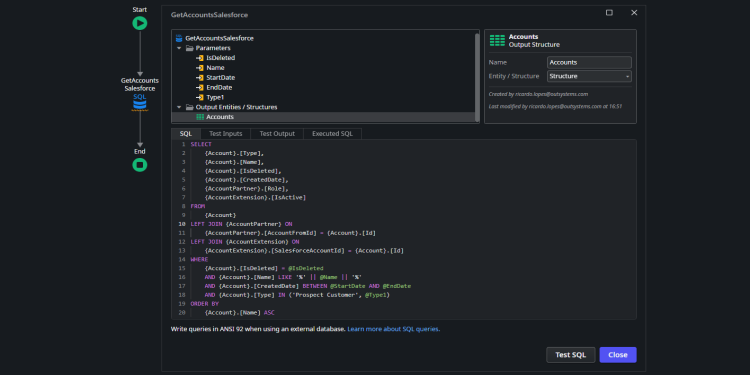The image size is (750, 375).
Task: Click the Parameters folder icon
Action: coord(189,48)
